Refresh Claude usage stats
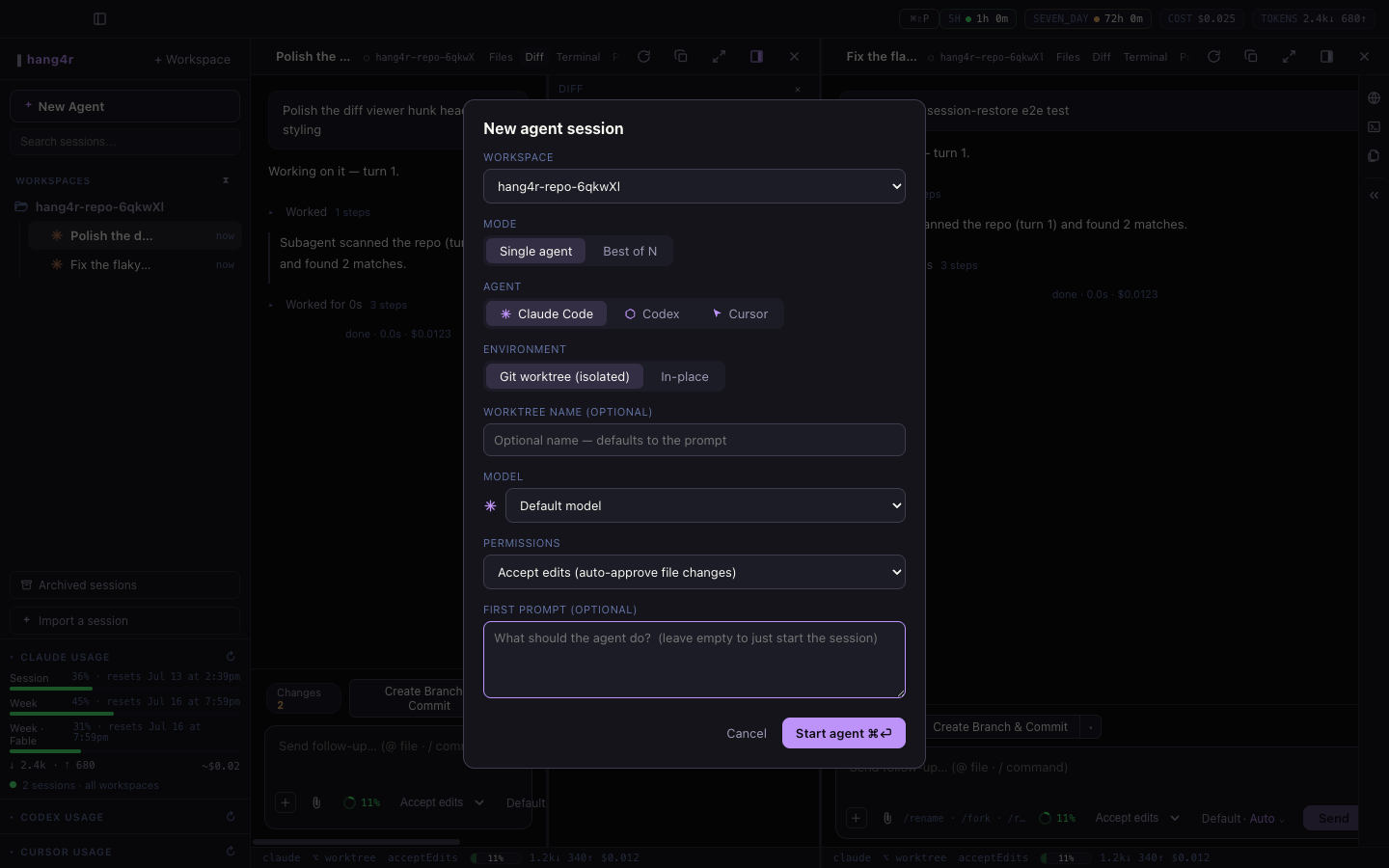 tap(231, 657)
